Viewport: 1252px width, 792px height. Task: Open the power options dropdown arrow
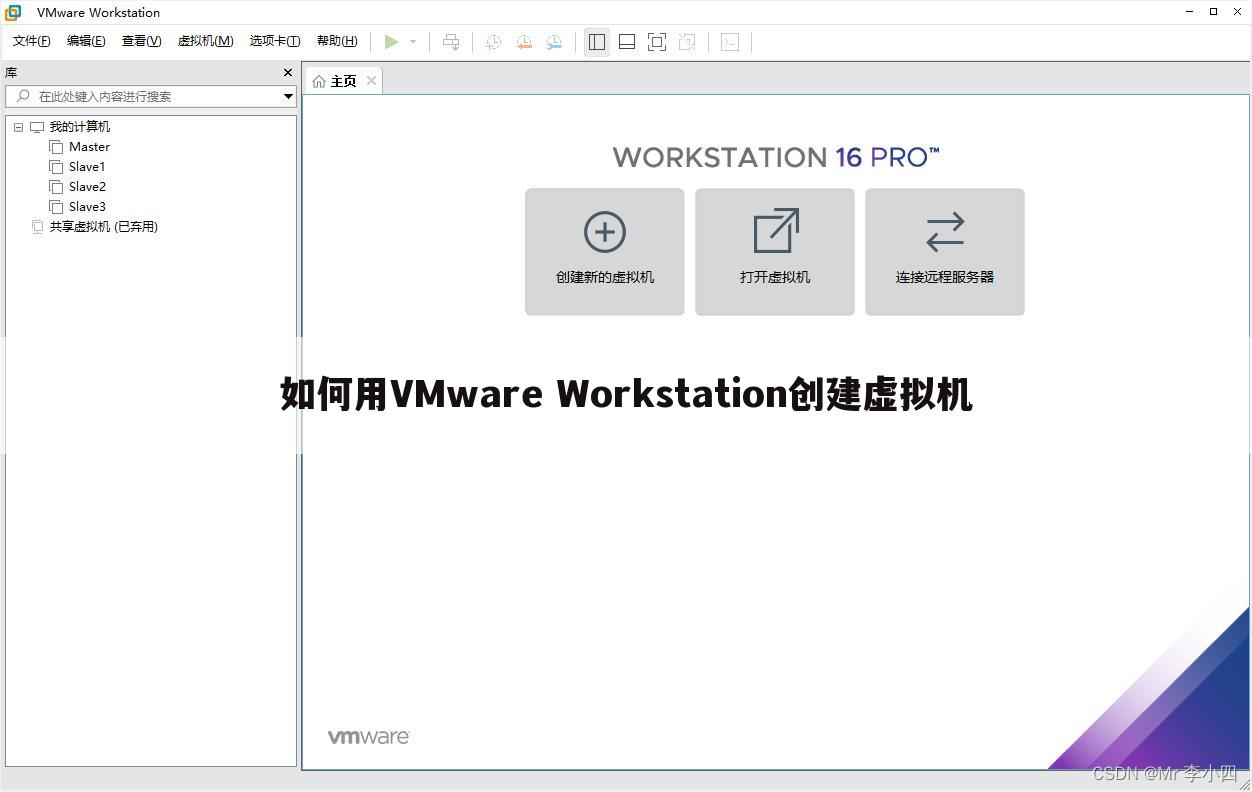point(412,42)
